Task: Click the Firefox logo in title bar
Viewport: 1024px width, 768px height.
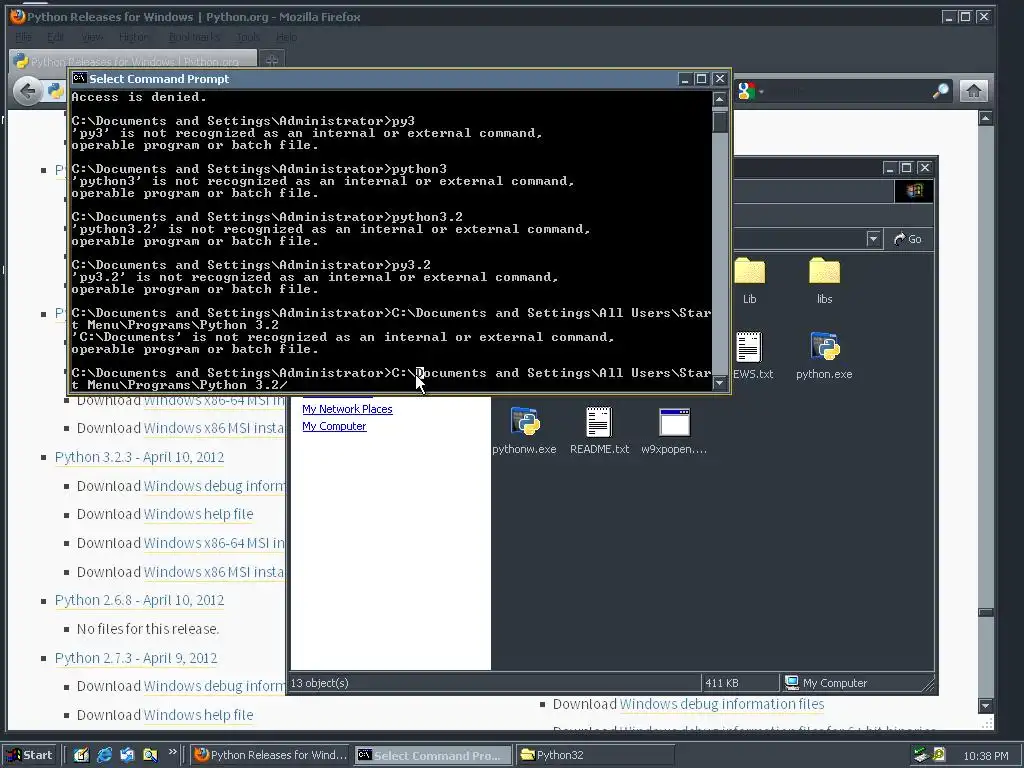Action: (x=18, y=16)
